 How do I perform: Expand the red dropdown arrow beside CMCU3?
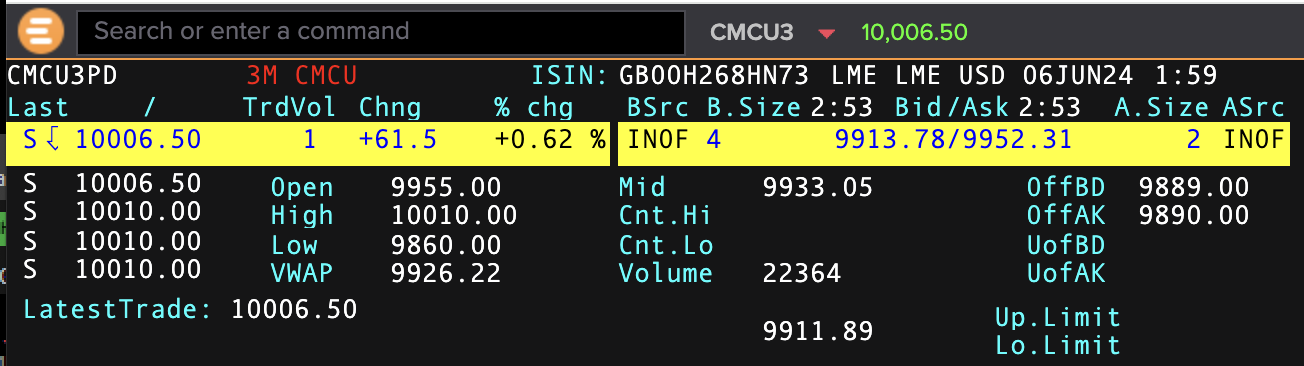click(x=826, y=34)
